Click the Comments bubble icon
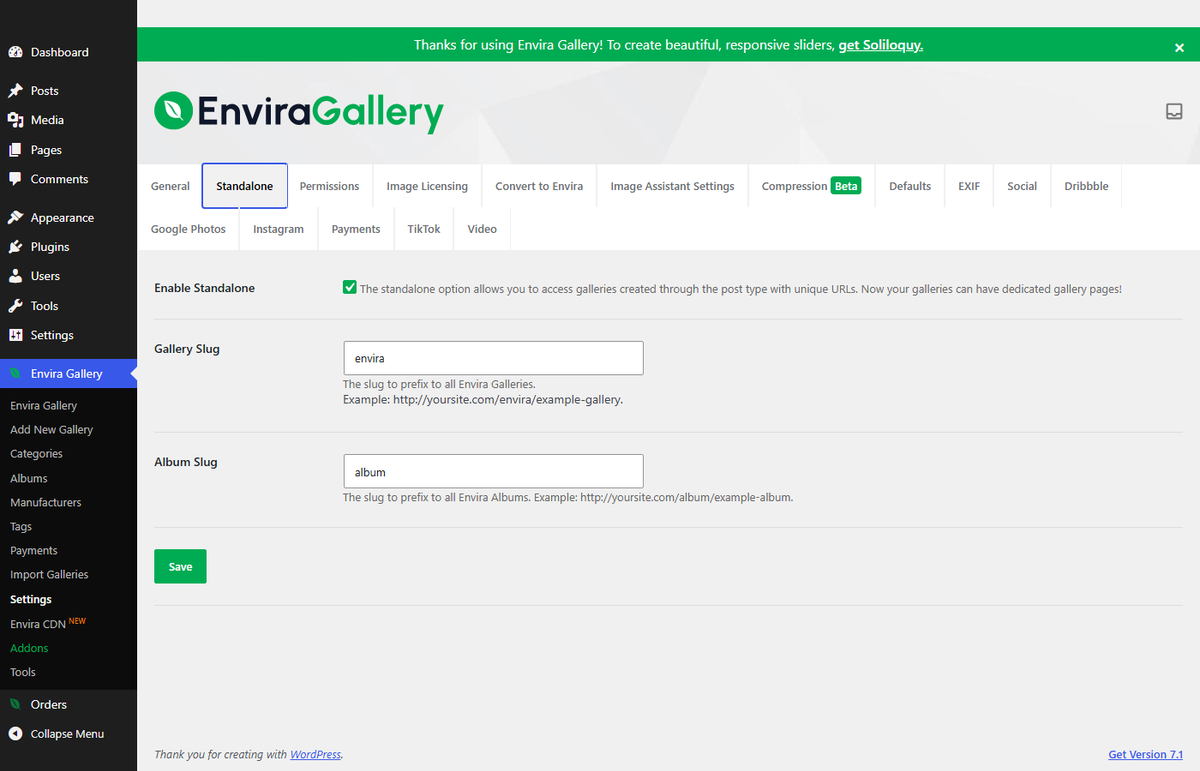This screenshot has height=771, width=1200. point(15,179)
